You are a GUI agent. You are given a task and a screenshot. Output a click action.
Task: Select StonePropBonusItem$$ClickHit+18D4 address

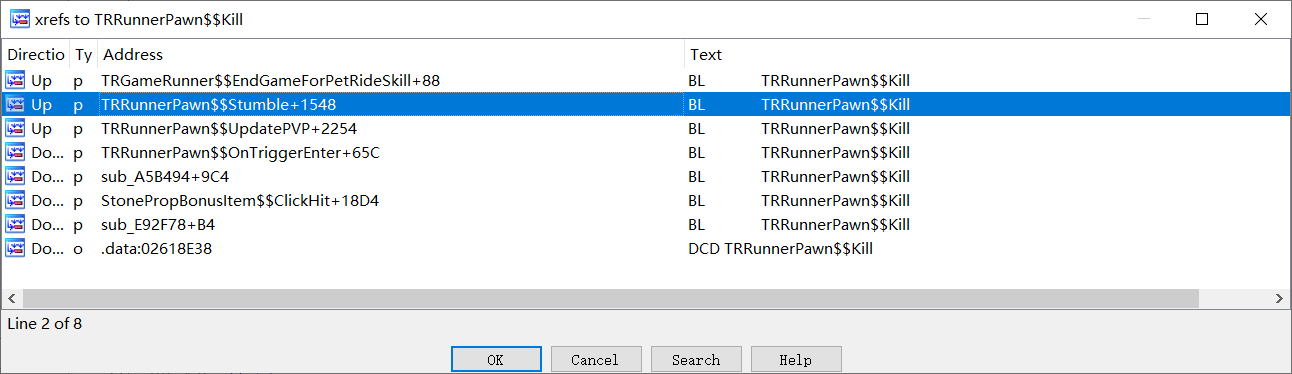coord(240,200)
